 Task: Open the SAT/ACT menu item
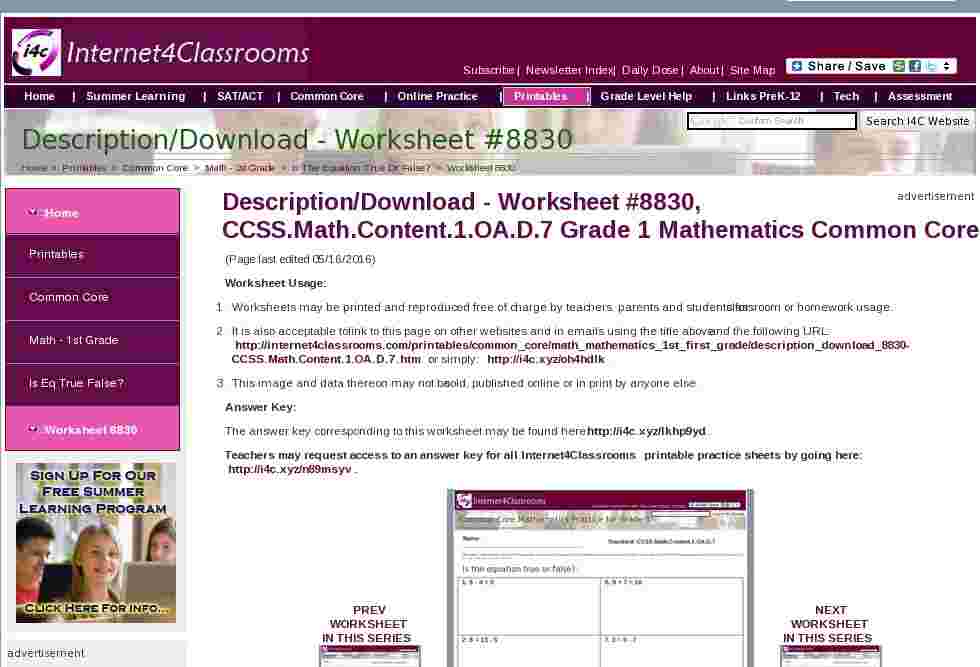[240, 96]
